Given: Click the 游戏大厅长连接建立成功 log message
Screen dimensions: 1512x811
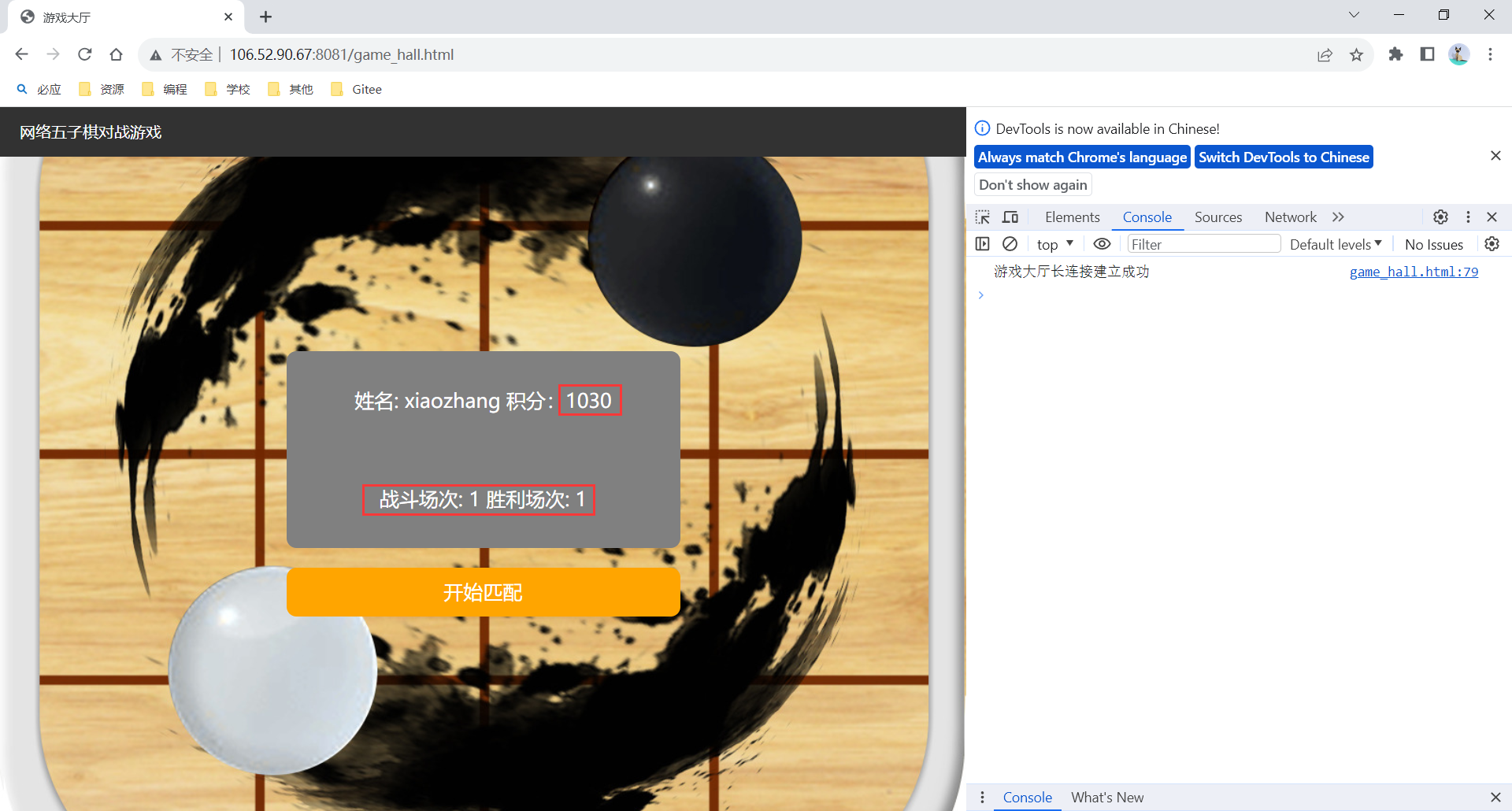Looking at the screenshot, I should [x=1072, y=272].
